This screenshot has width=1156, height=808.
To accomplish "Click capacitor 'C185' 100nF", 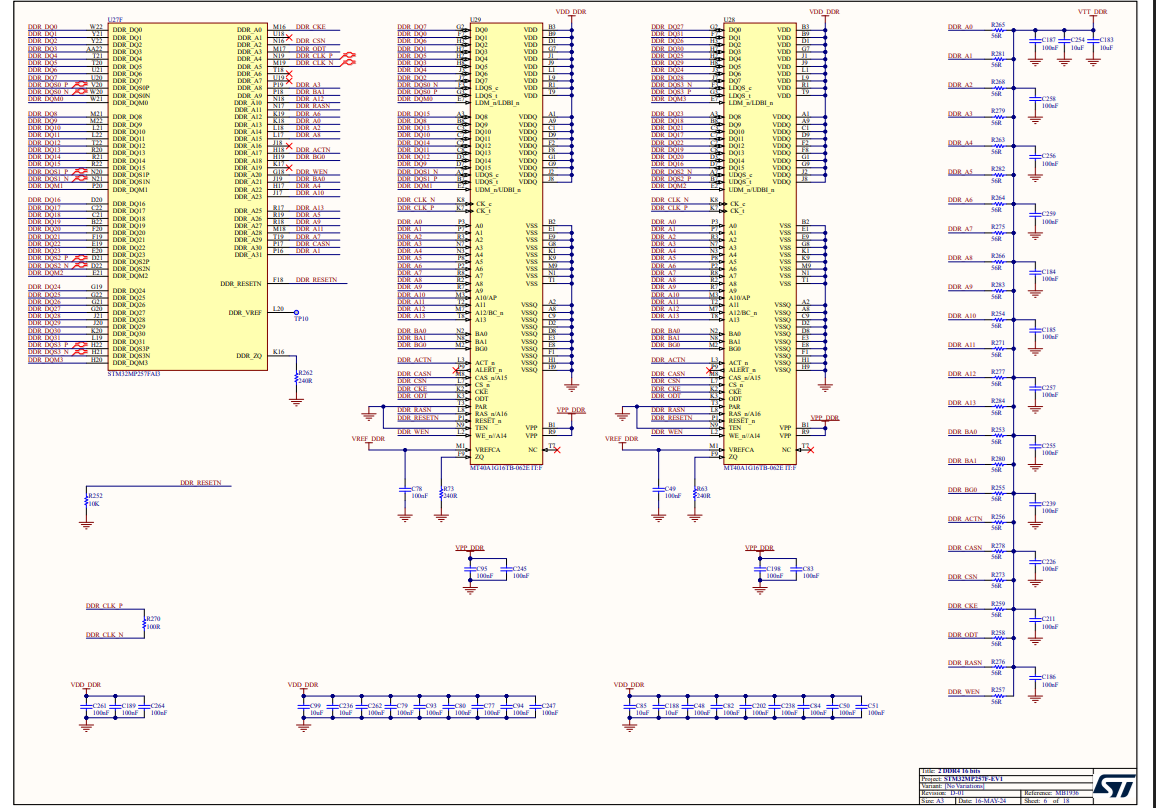I will (1035, 332).
